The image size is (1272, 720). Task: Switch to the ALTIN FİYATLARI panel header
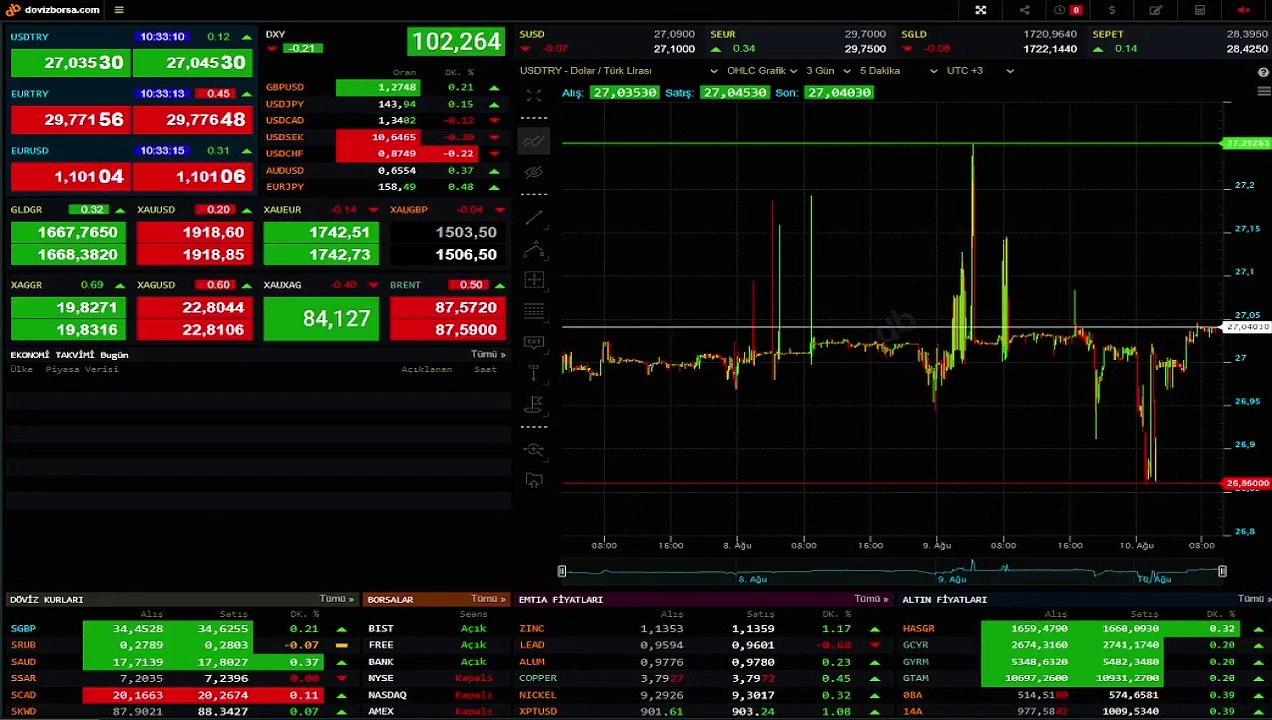(x=944, y=600)
